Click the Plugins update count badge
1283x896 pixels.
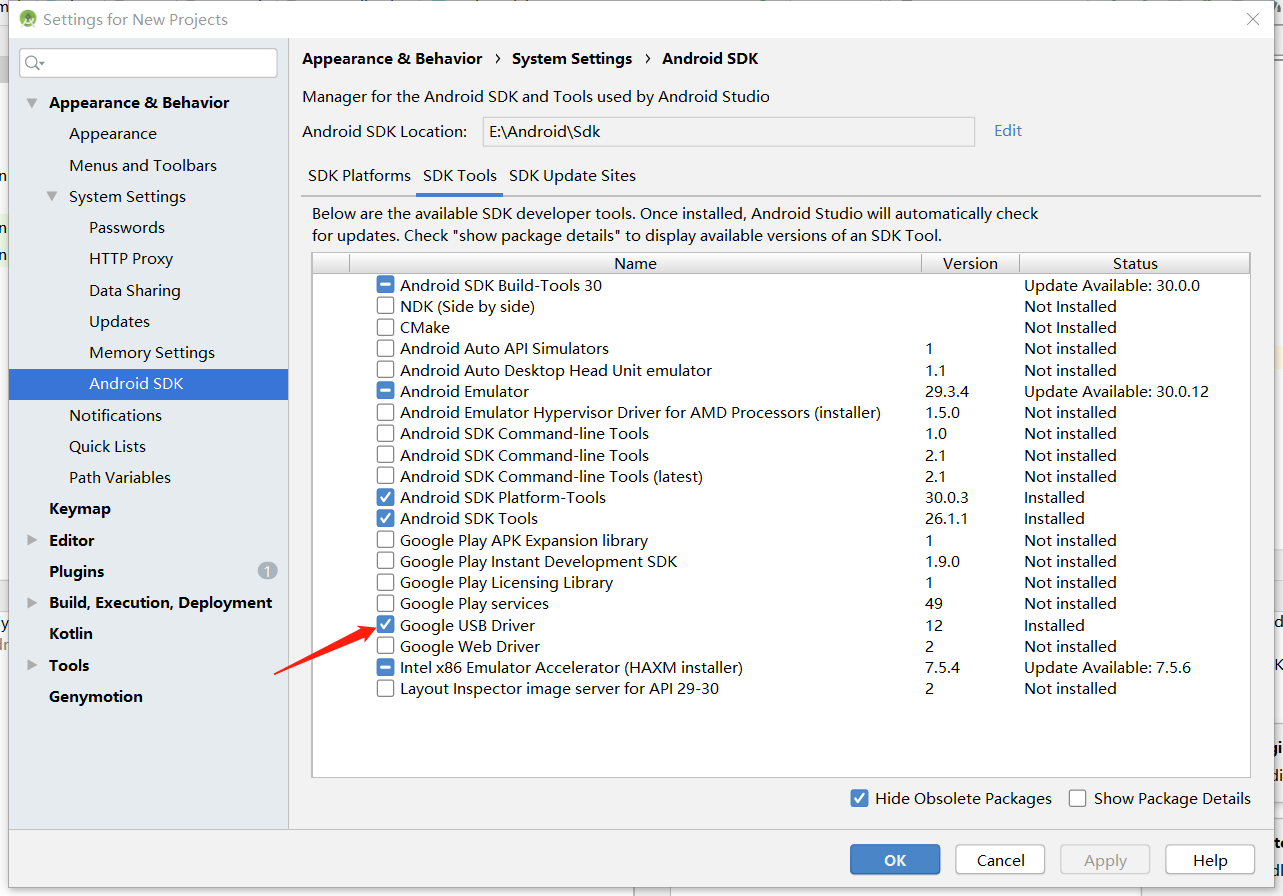pos(267,571)
